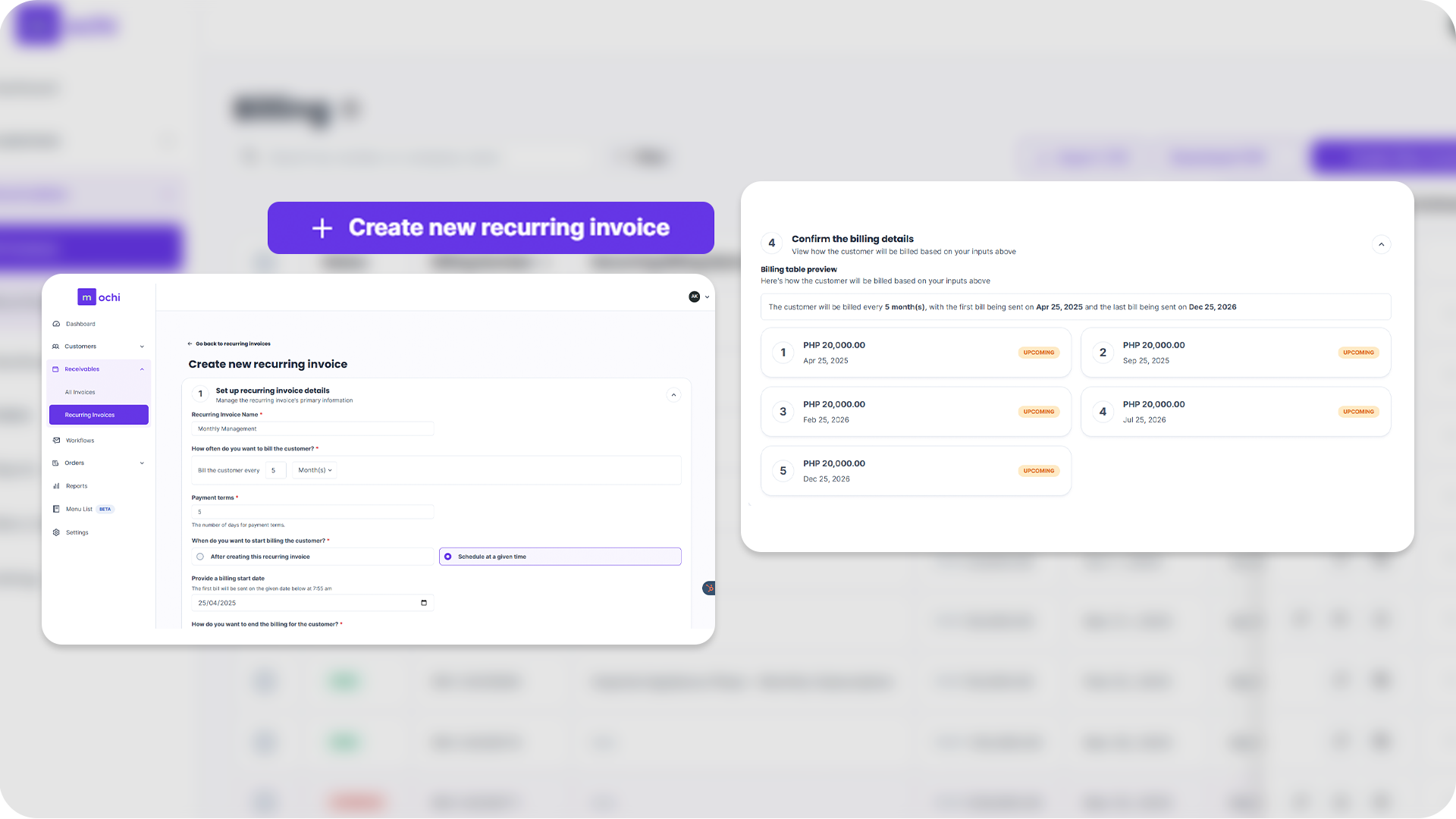Click the 'Create new recurring invoice' button
The height and width of the screenshot is (819, 1456).
491,227
